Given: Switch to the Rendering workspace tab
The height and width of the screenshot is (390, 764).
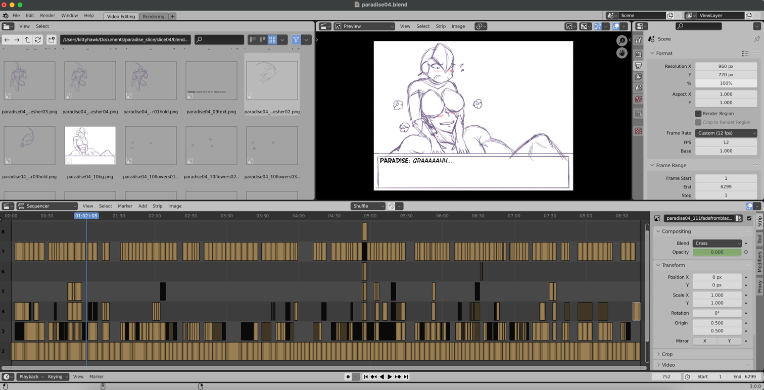Looking at the screenshot, I should click(154, 16).
